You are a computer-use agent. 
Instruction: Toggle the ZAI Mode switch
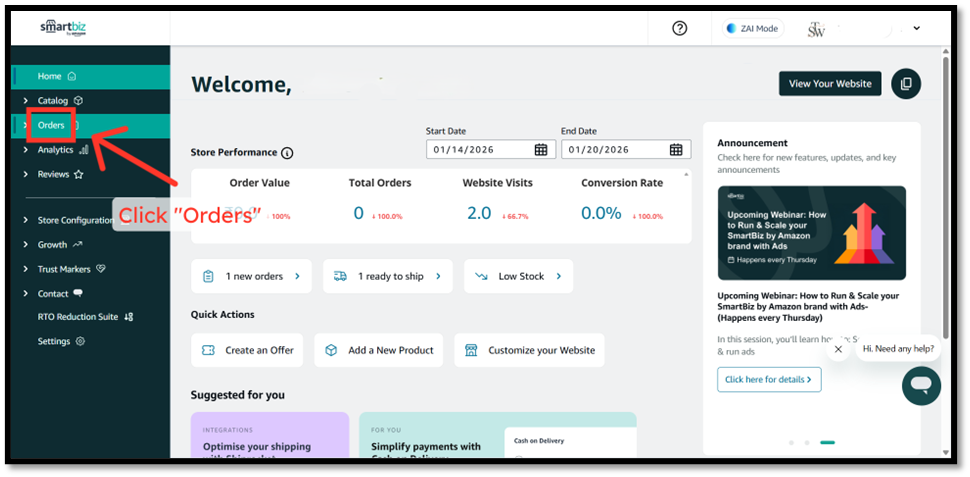pos(752,28)
